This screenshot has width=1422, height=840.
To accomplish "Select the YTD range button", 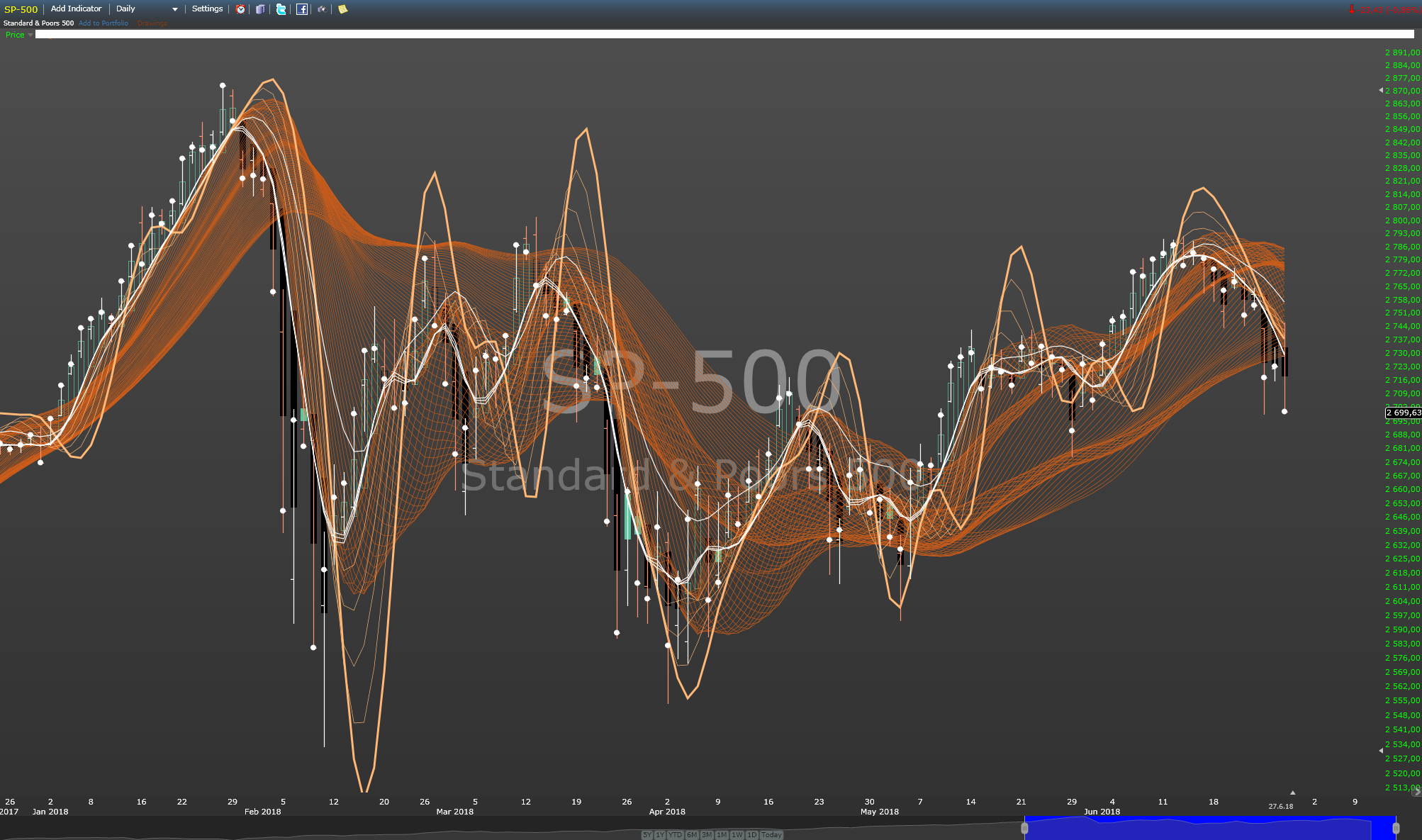I will tap(675, 835).
